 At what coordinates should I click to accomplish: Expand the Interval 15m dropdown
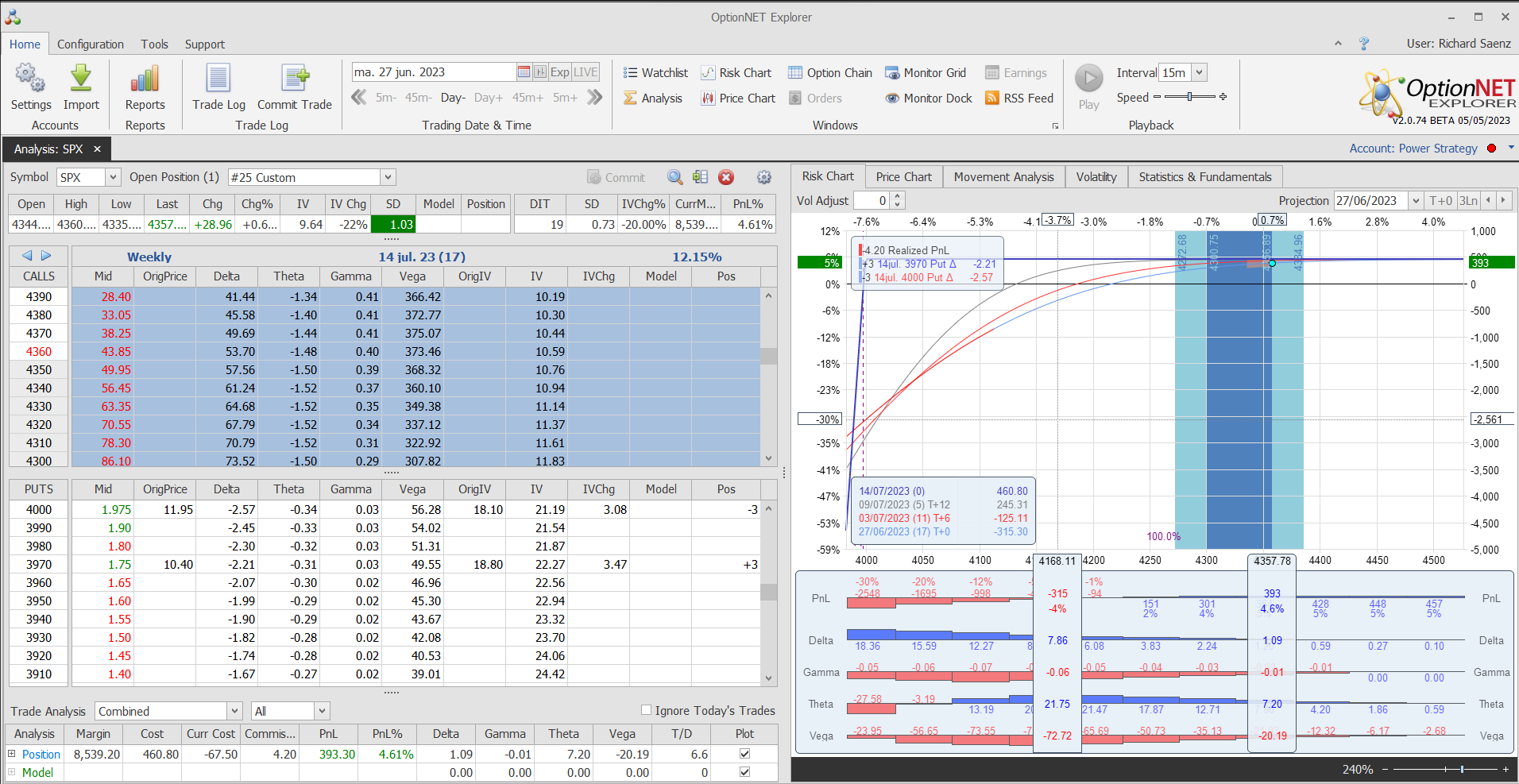1199,73
